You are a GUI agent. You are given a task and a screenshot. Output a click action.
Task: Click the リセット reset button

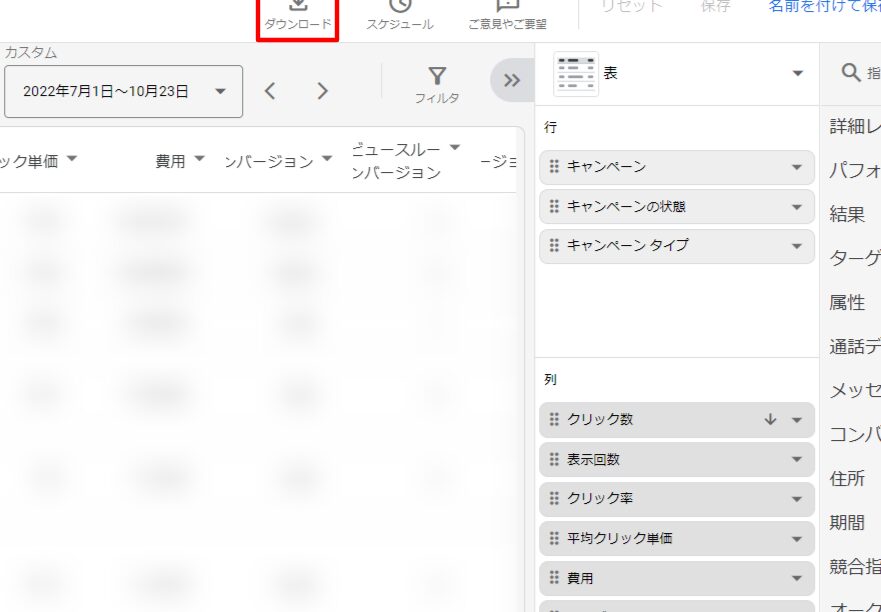(631, 6)
